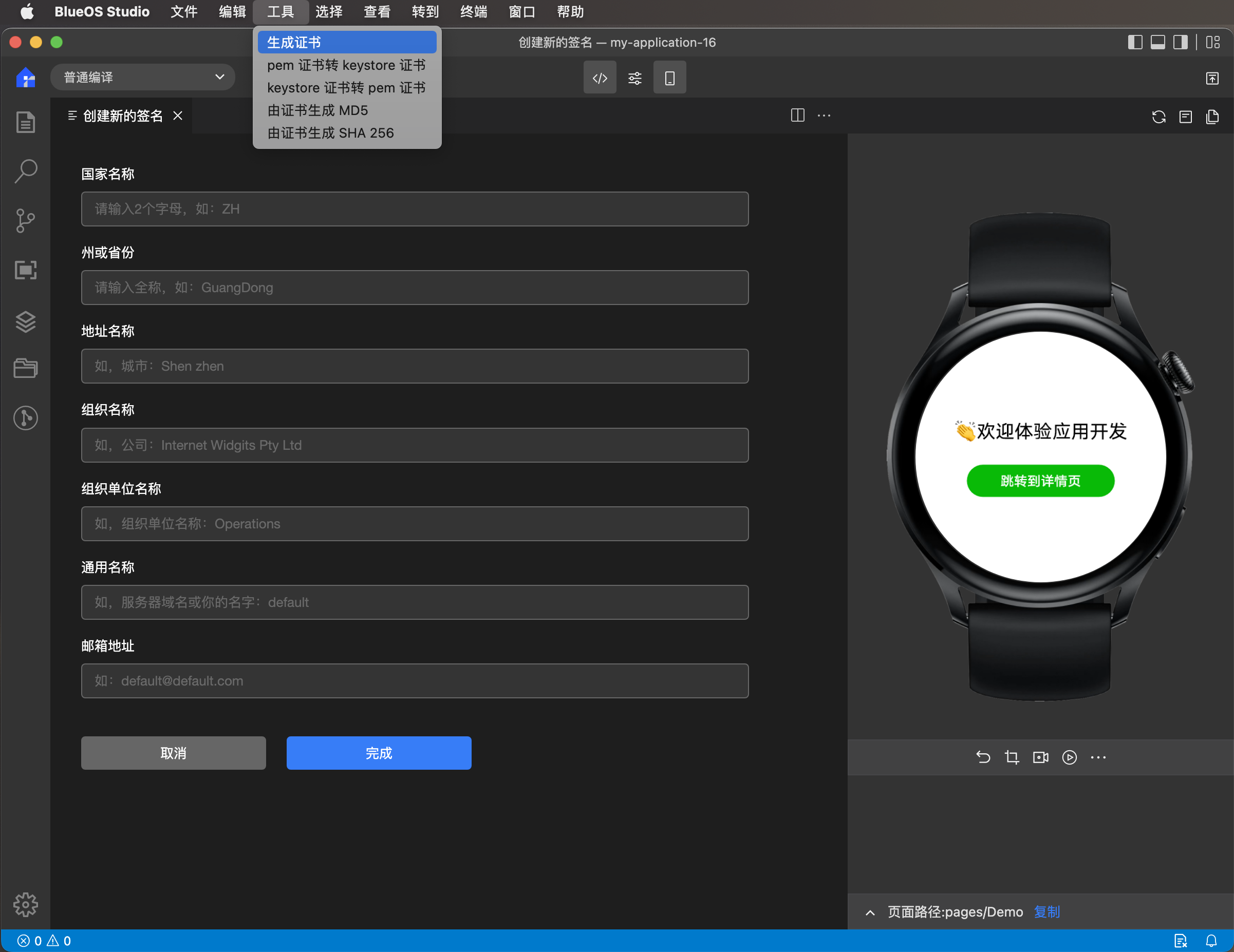Screen dimensions: 1234x952
Task: Open the settings gear in sidebar
Action: tap(25, 905)
